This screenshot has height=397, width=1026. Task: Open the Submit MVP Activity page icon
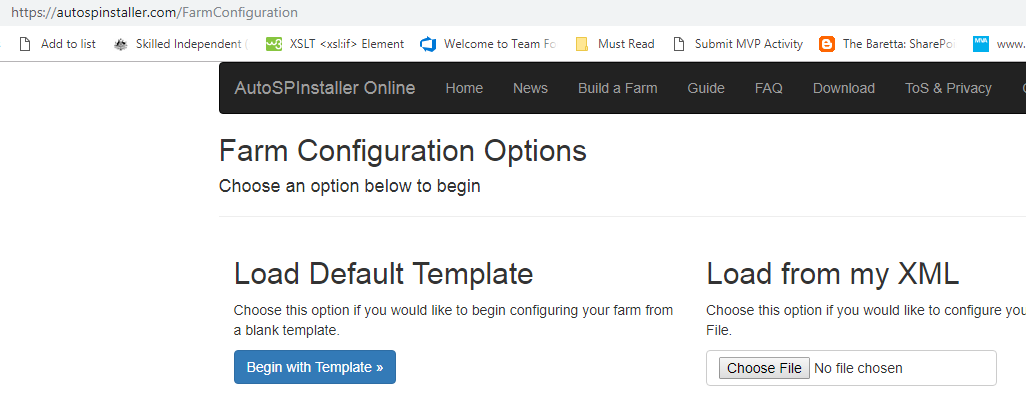click(x=679, y=44)
